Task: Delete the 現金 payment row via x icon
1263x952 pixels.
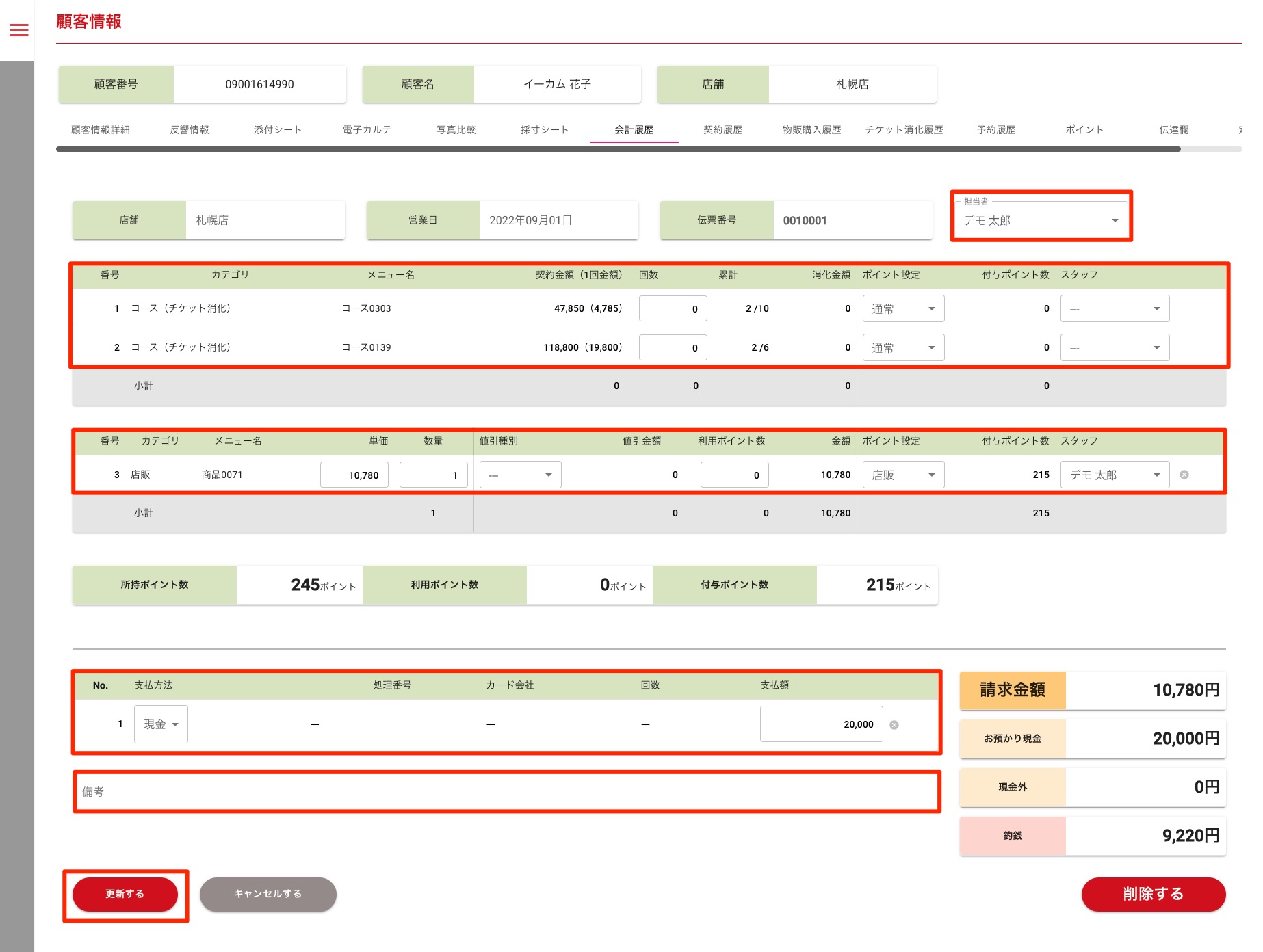Action: (894, 725)
